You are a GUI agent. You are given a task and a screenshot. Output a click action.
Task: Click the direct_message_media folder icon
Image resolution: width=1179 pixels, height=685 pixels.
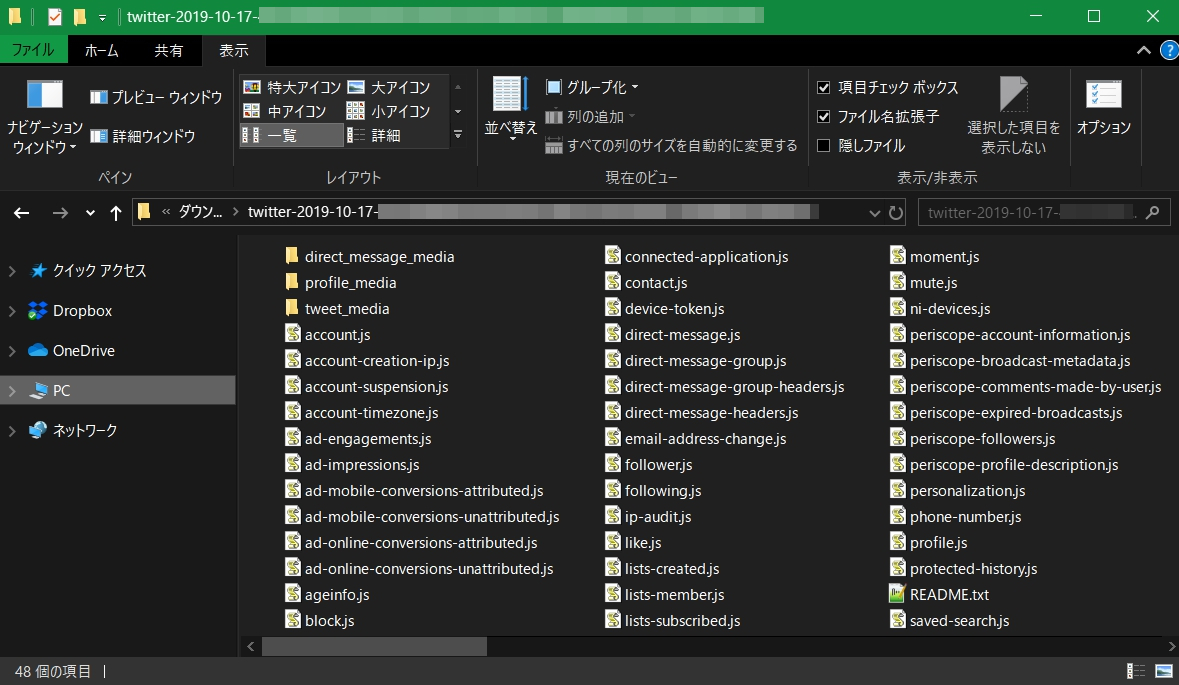pyautogui.click(x=292, y=256)
